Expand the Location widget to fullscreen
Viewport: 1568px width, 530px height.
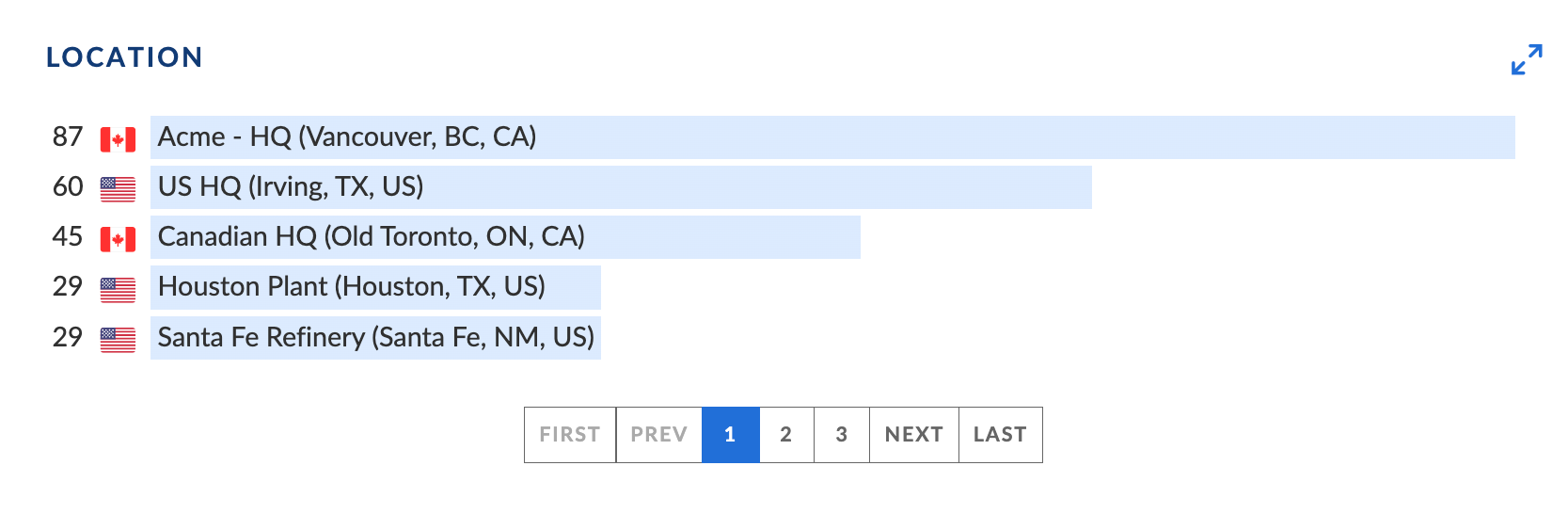click(x=1527, y=59)
